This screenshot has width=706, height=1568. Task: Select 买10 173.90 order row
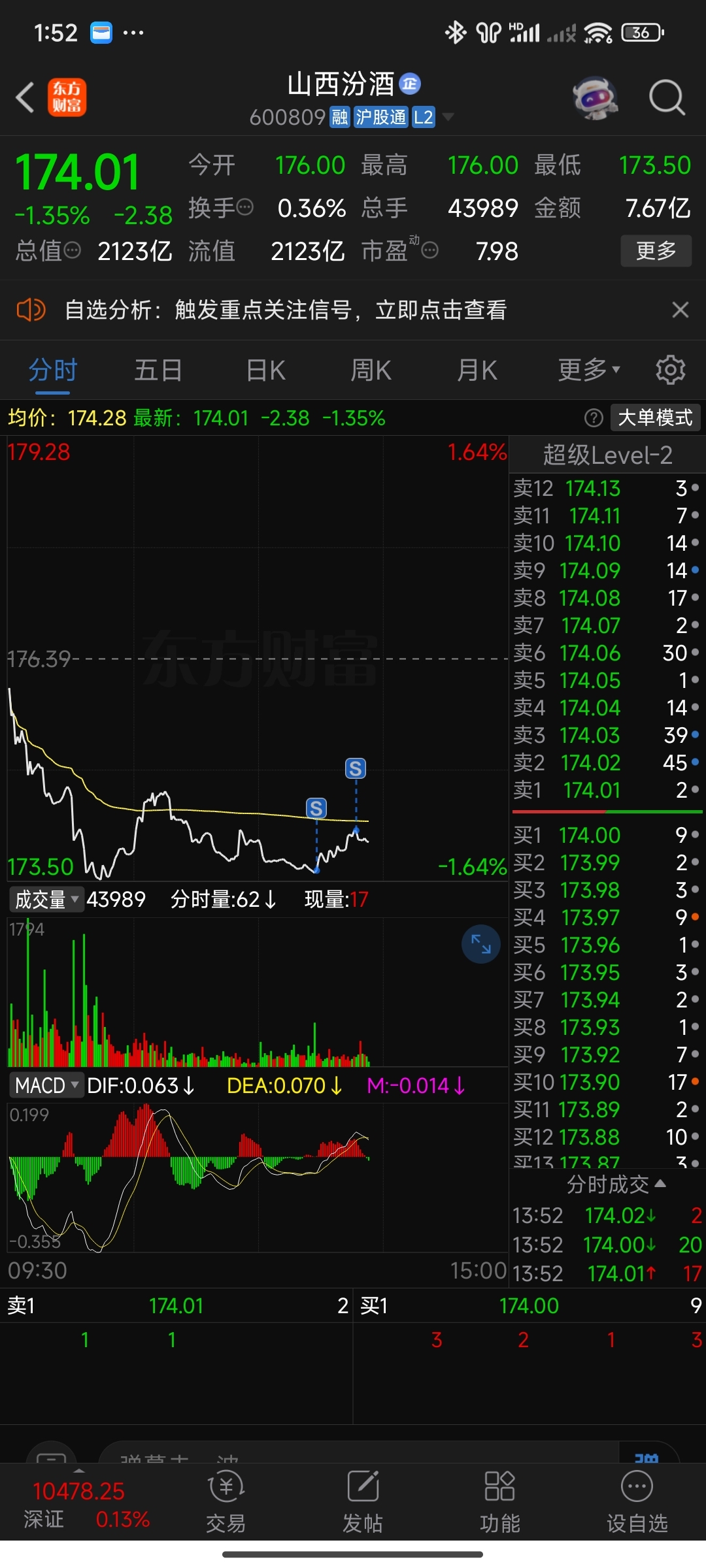[607, 1082]
